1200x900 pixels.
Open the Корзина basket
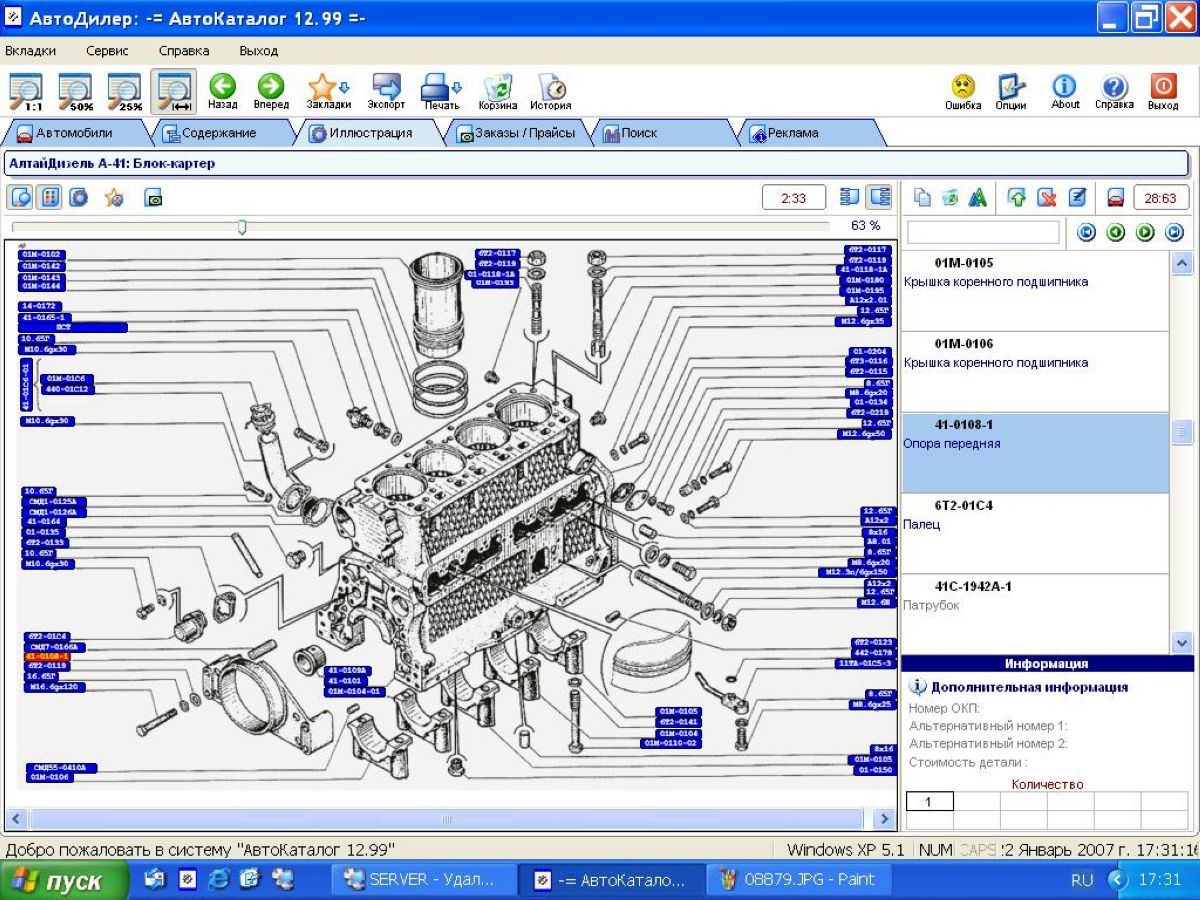click(497, 91)
